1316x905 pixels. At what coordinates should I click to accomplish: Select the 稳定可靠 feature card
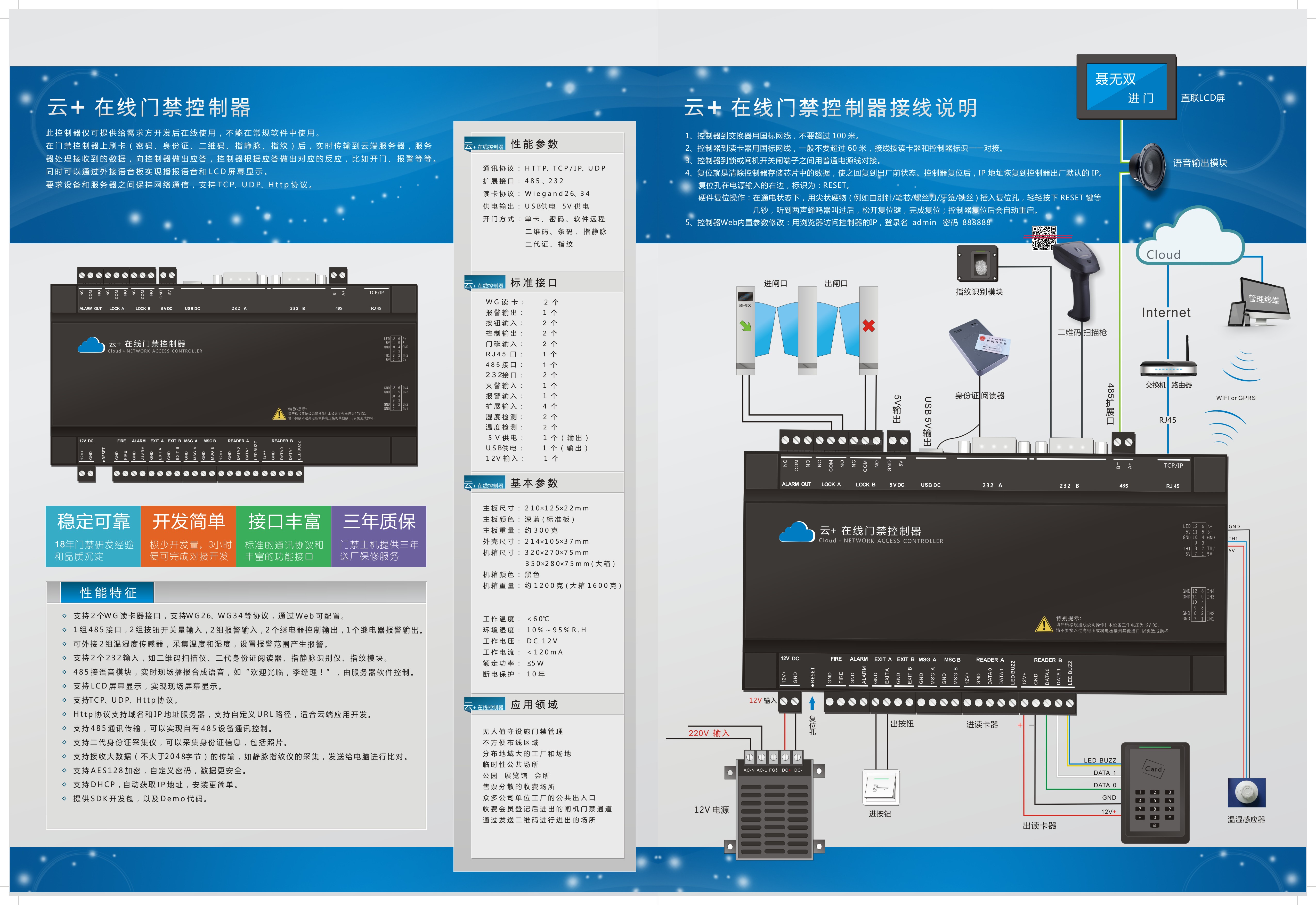[93, 536]
